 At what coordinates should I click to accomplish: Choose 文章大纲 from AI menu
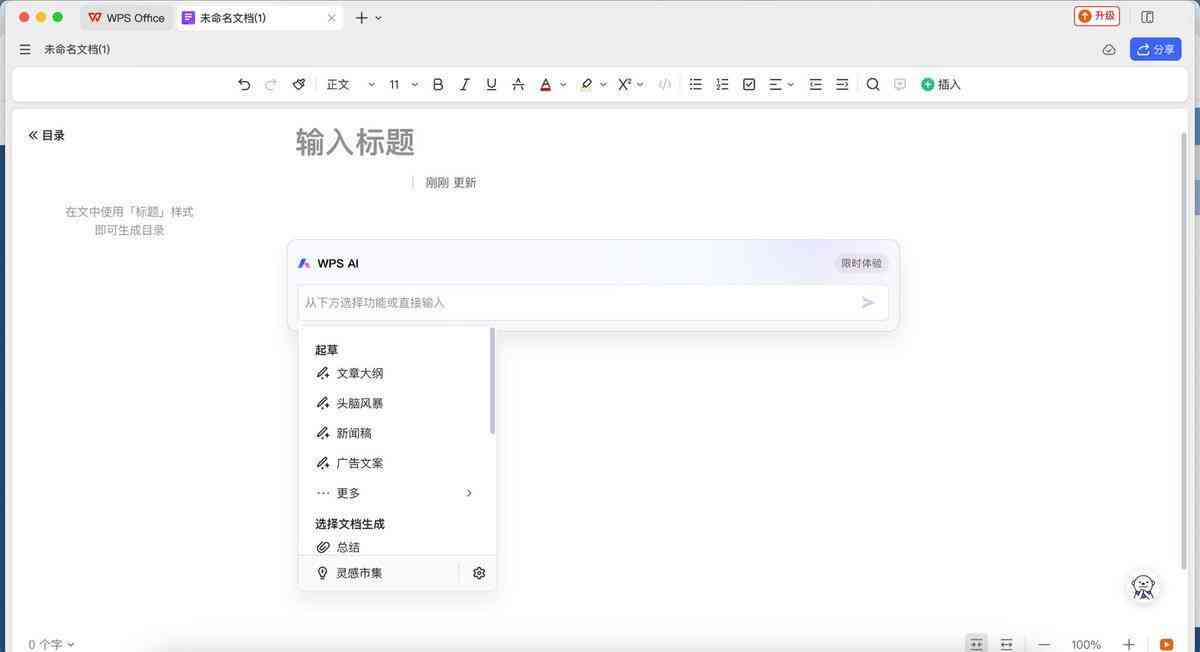pos(397,373)
